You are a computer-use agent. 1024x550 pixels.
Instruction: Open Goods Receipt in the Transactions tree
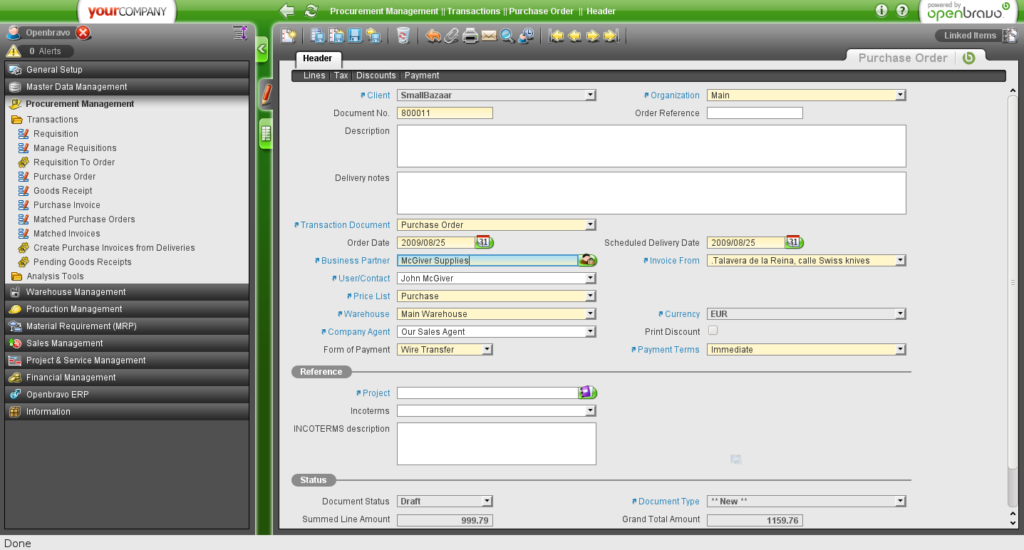(x=63, y=191)
